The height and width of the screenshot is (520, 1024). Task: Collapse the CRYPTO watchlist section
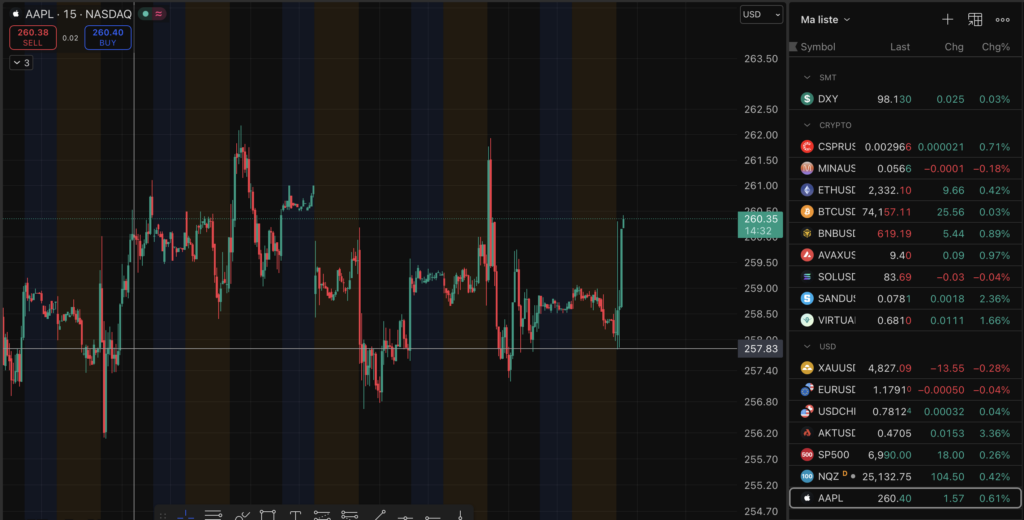click(808, 125)
